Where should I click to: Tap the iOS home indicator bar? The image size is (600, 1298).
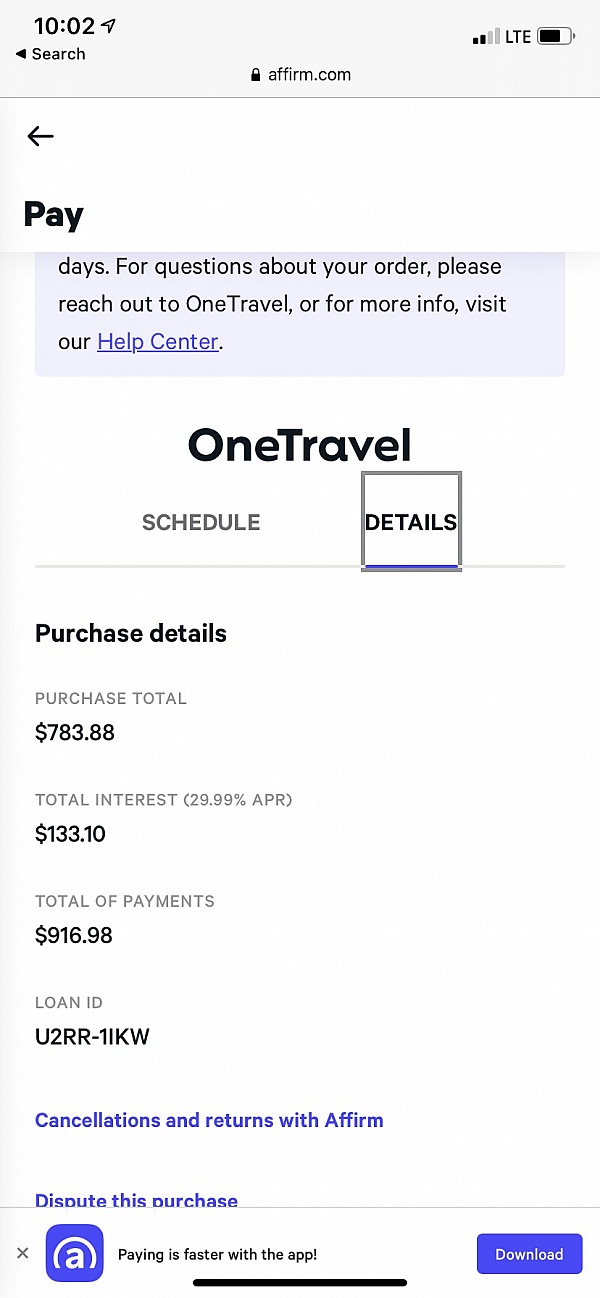pyautogui.click(x=300, y=1282)
